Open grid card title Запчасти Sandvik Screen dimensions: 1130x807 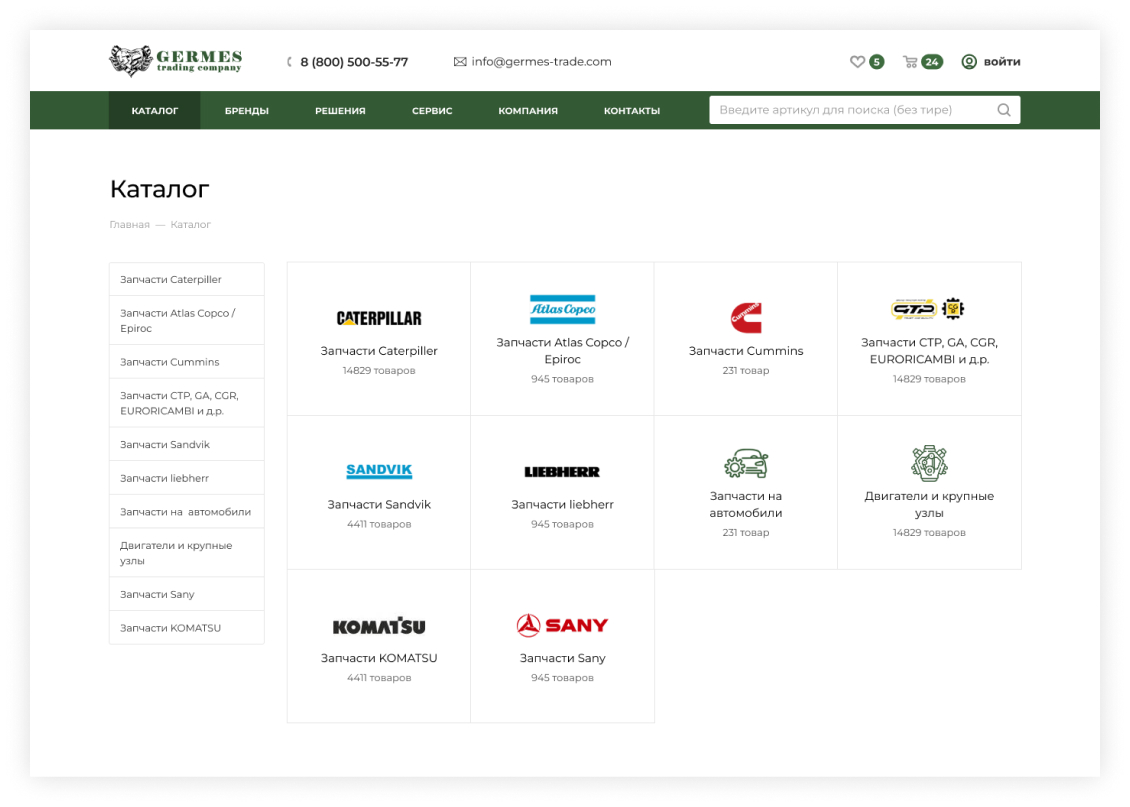(x=379, y=504)
